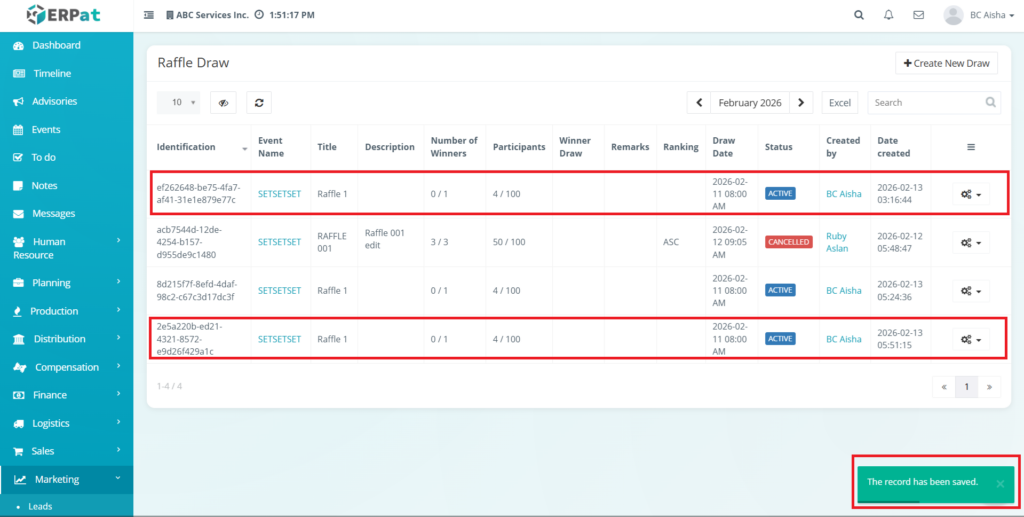Select Timeline in the sidebar
The image size is (1024, 517).
tap(52, 73)
